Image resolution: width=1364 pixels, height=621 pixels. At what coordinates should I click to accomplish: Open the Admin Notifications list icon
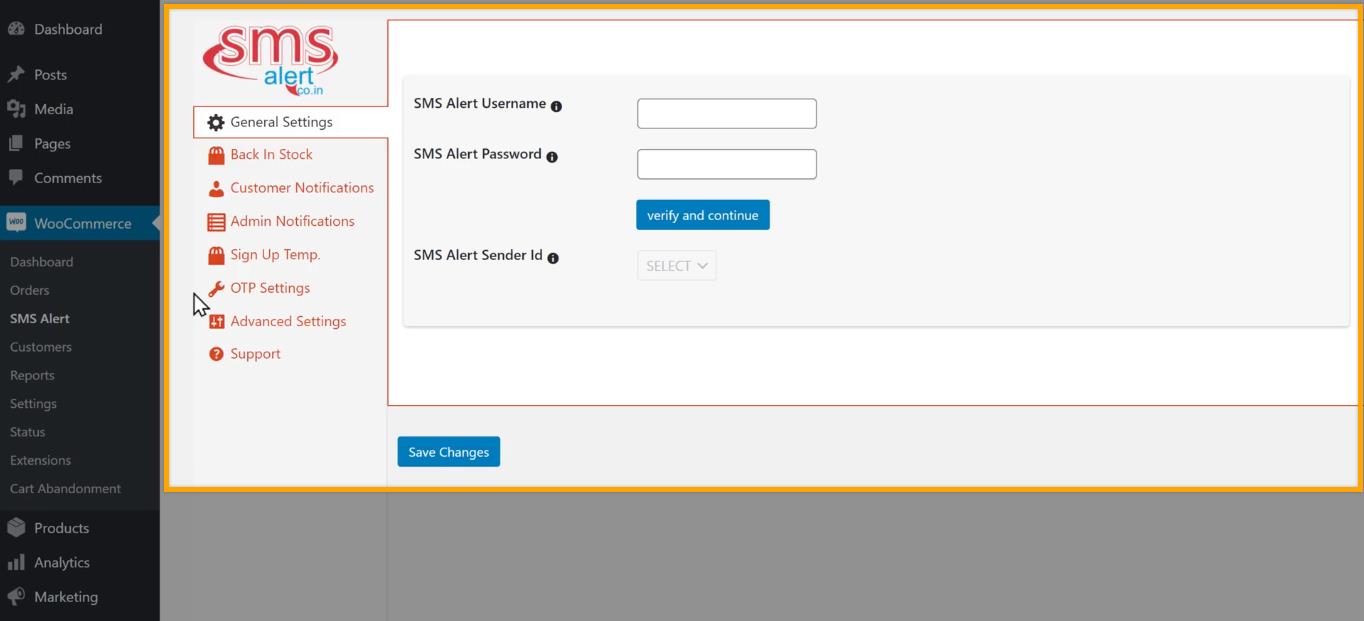215,220
